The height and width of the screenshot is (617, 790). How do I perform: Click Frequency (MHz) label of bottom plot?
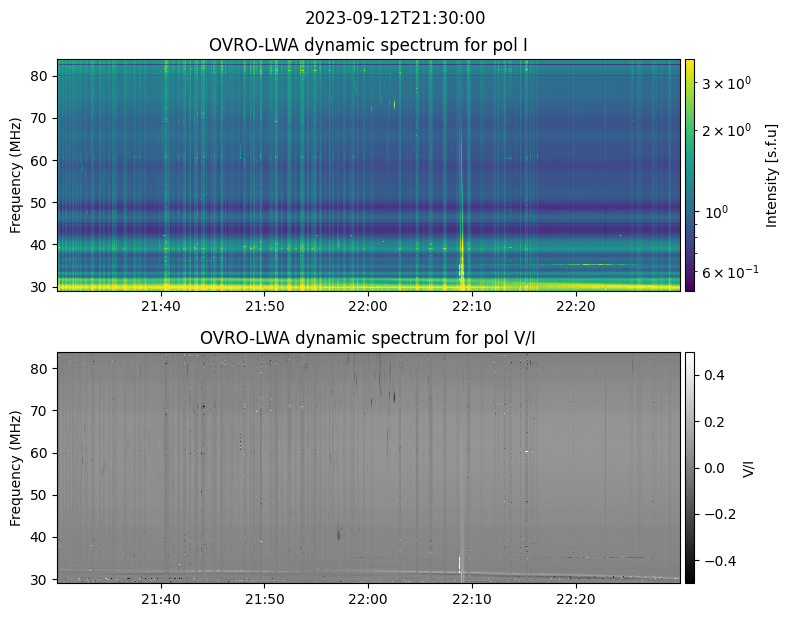pos(16,467)
